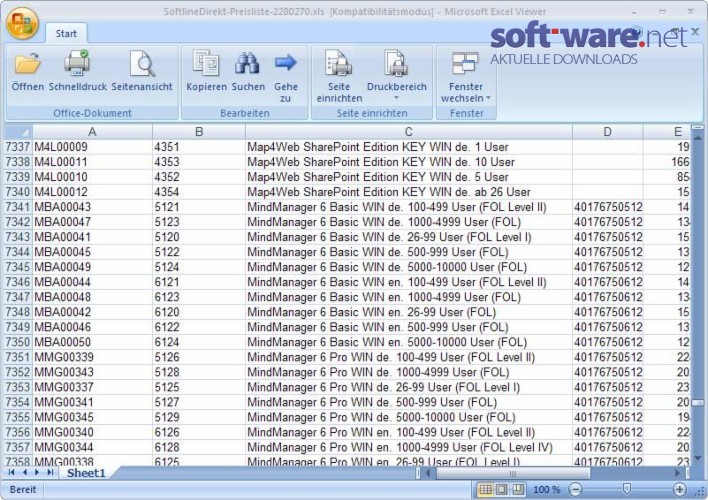
Task: Click the select-all corner button
Action: [x=18, y=131]
